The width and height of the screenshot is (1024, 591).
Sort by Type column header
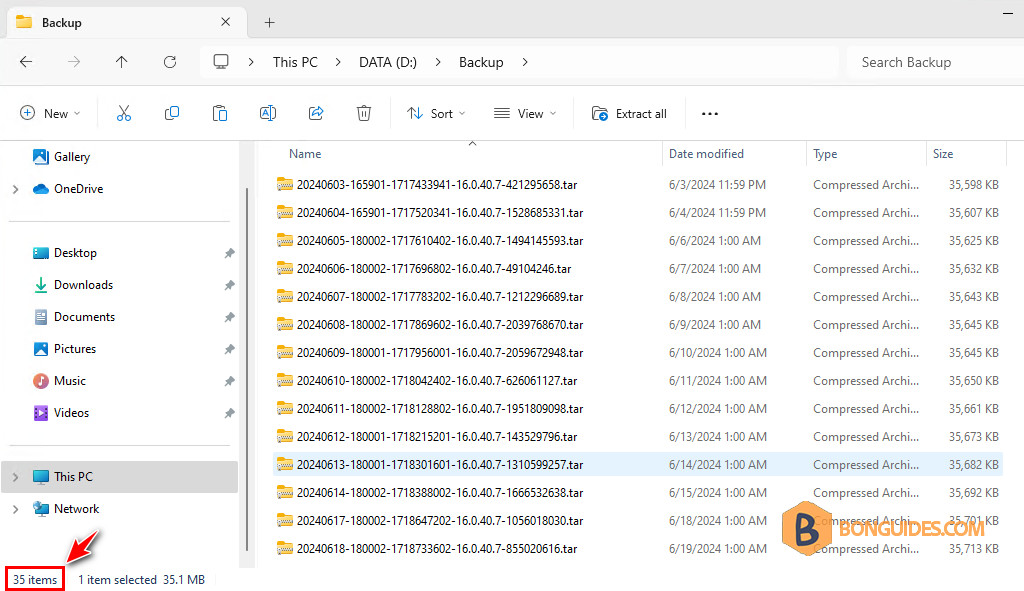[825, 154]
